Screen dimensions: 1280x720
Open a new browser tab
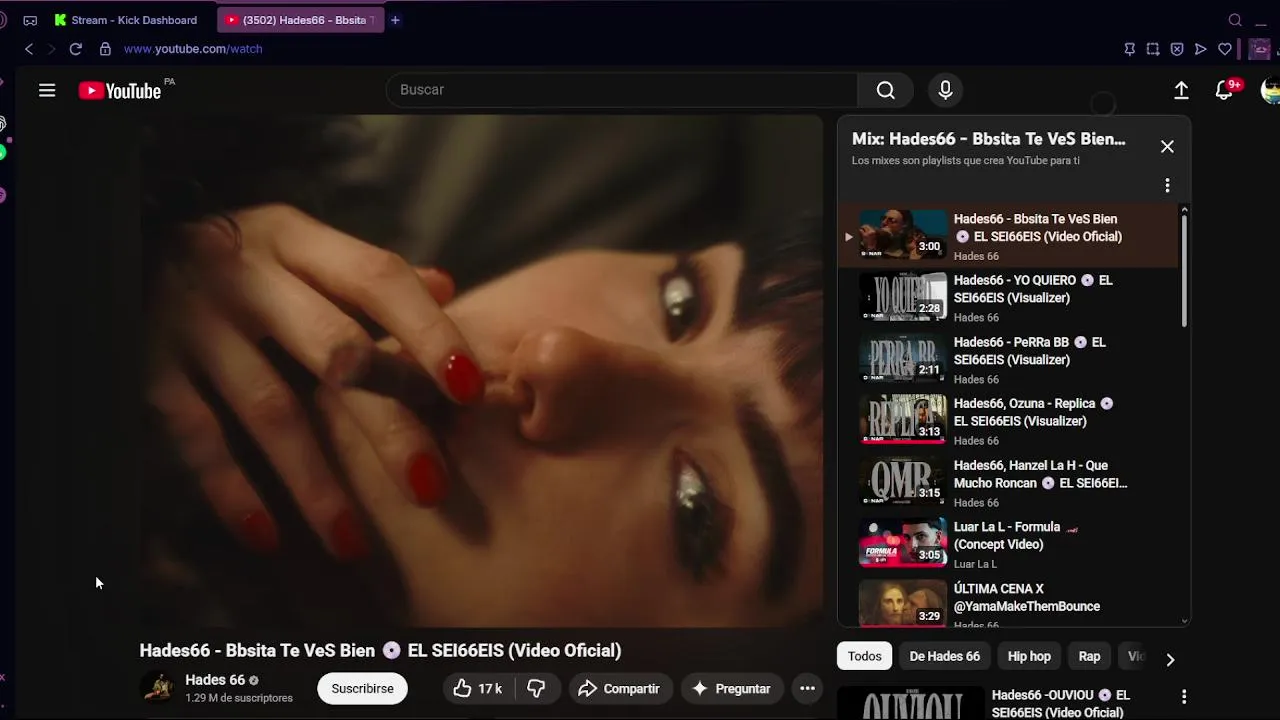395,20
